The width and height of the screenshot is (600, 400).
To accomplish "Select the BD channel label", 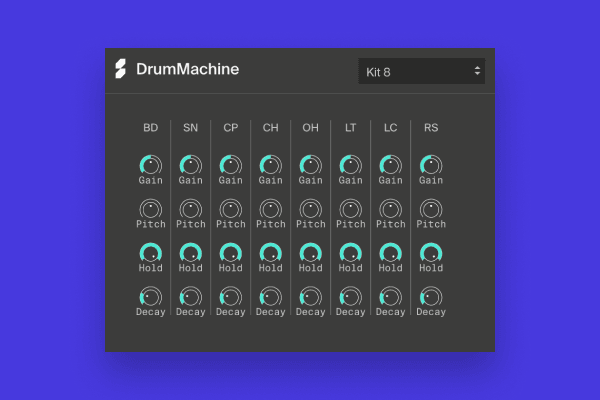I will point(150,128).
